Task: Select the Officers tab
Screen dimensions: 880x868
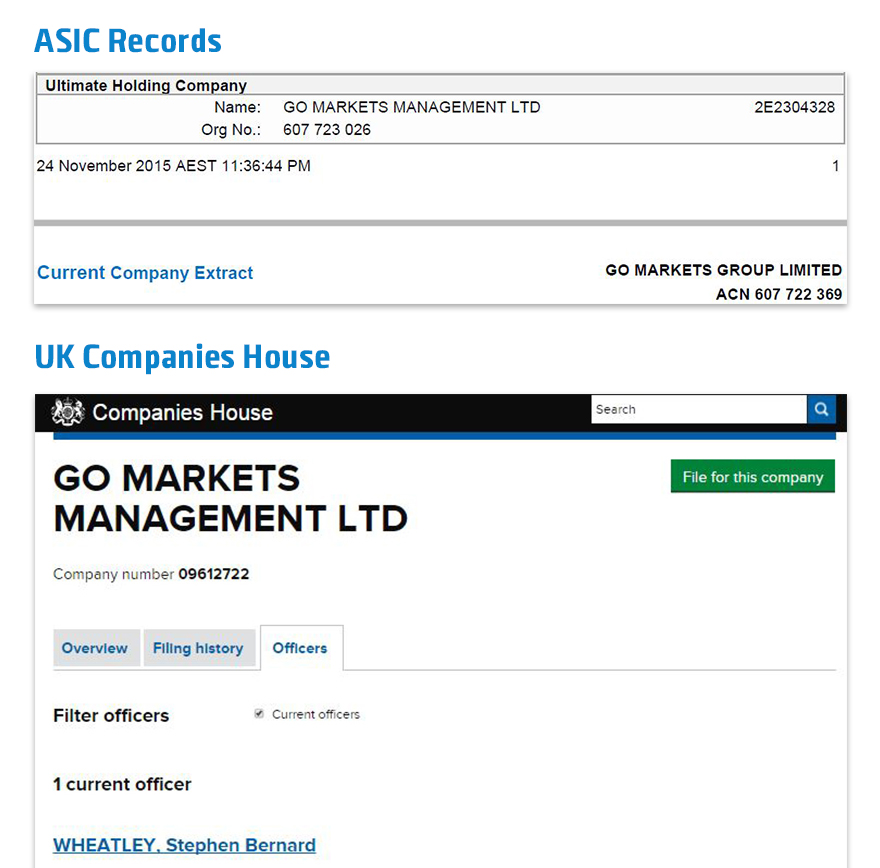Action: coord(300,648)
